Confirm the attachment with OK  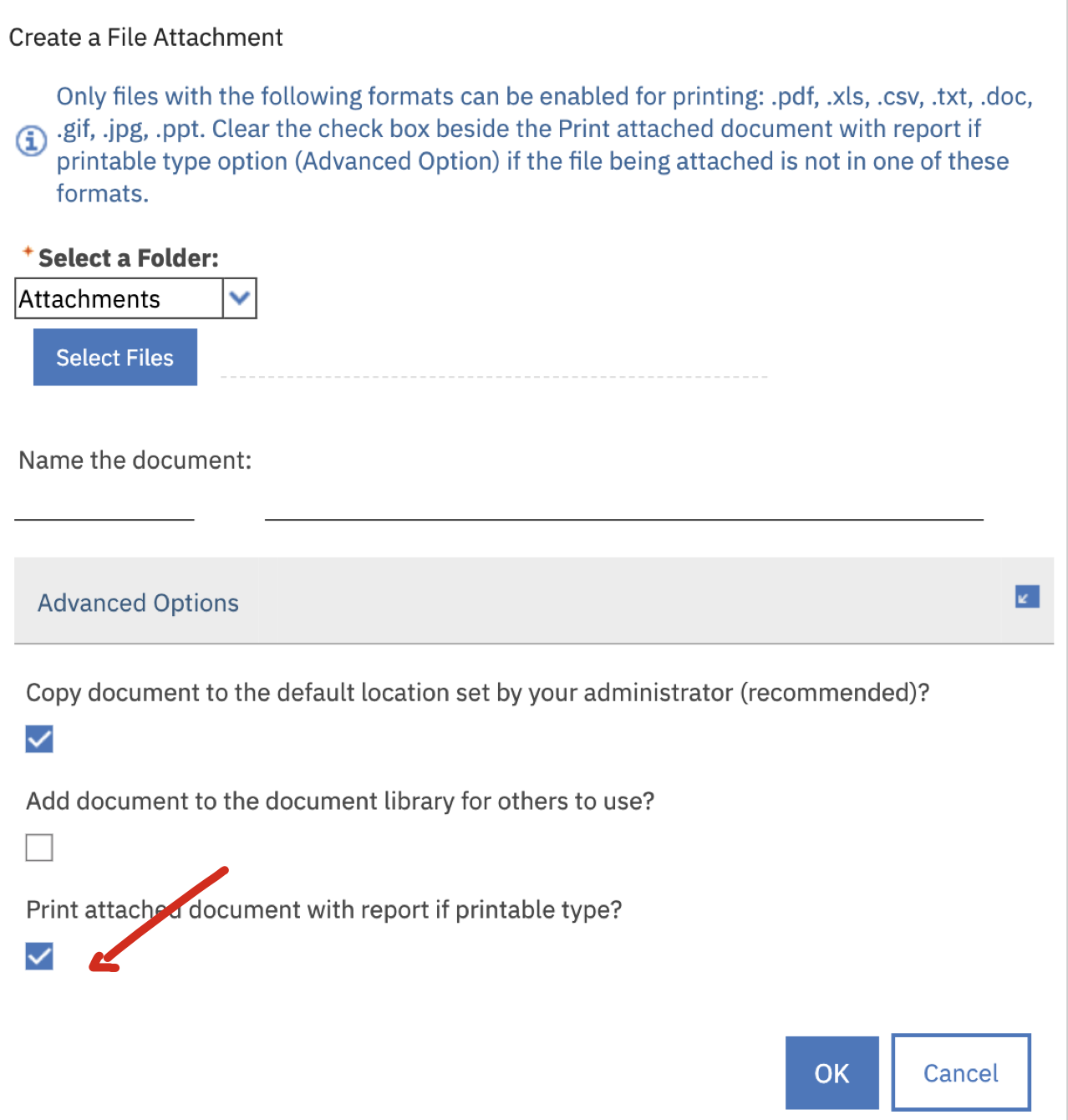coord(831,1072)
